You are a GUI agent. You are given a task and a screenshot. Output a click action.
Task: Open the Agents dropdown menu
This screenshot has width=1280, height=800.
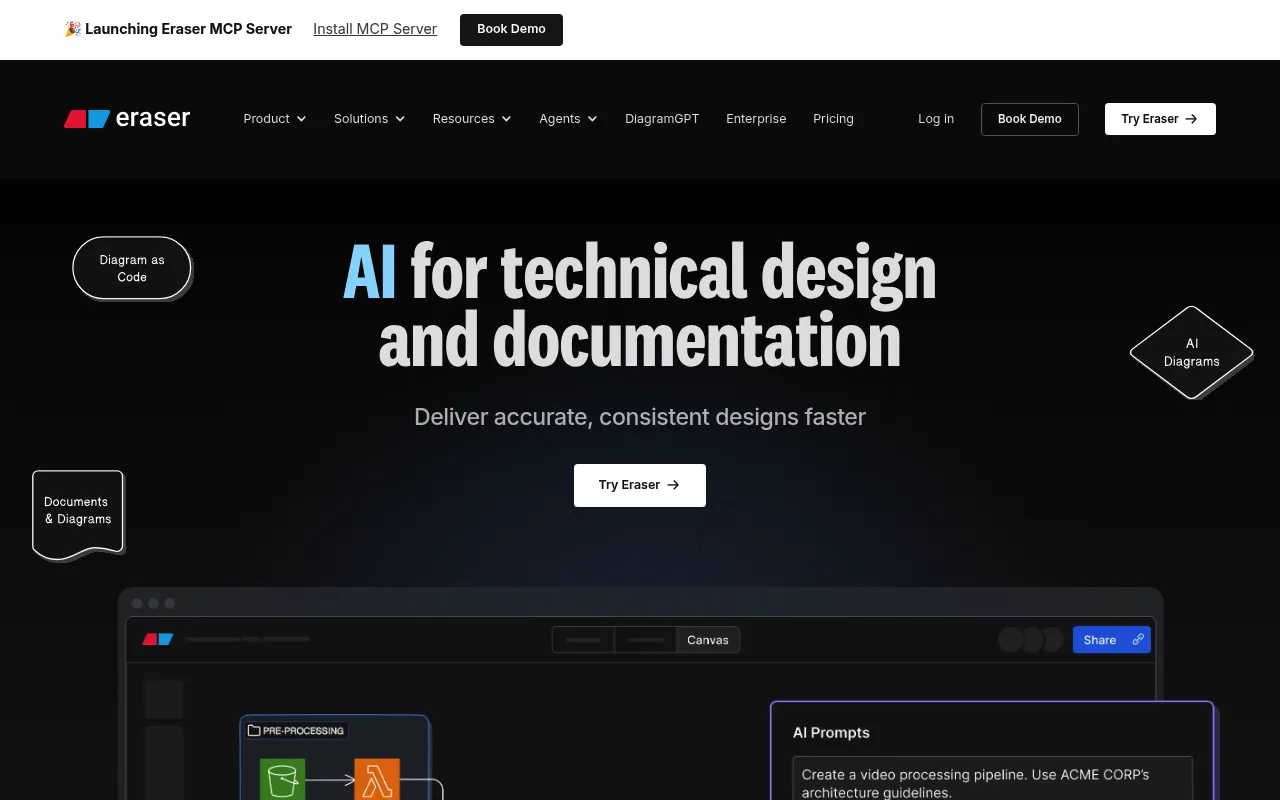[x=568, y=119]
